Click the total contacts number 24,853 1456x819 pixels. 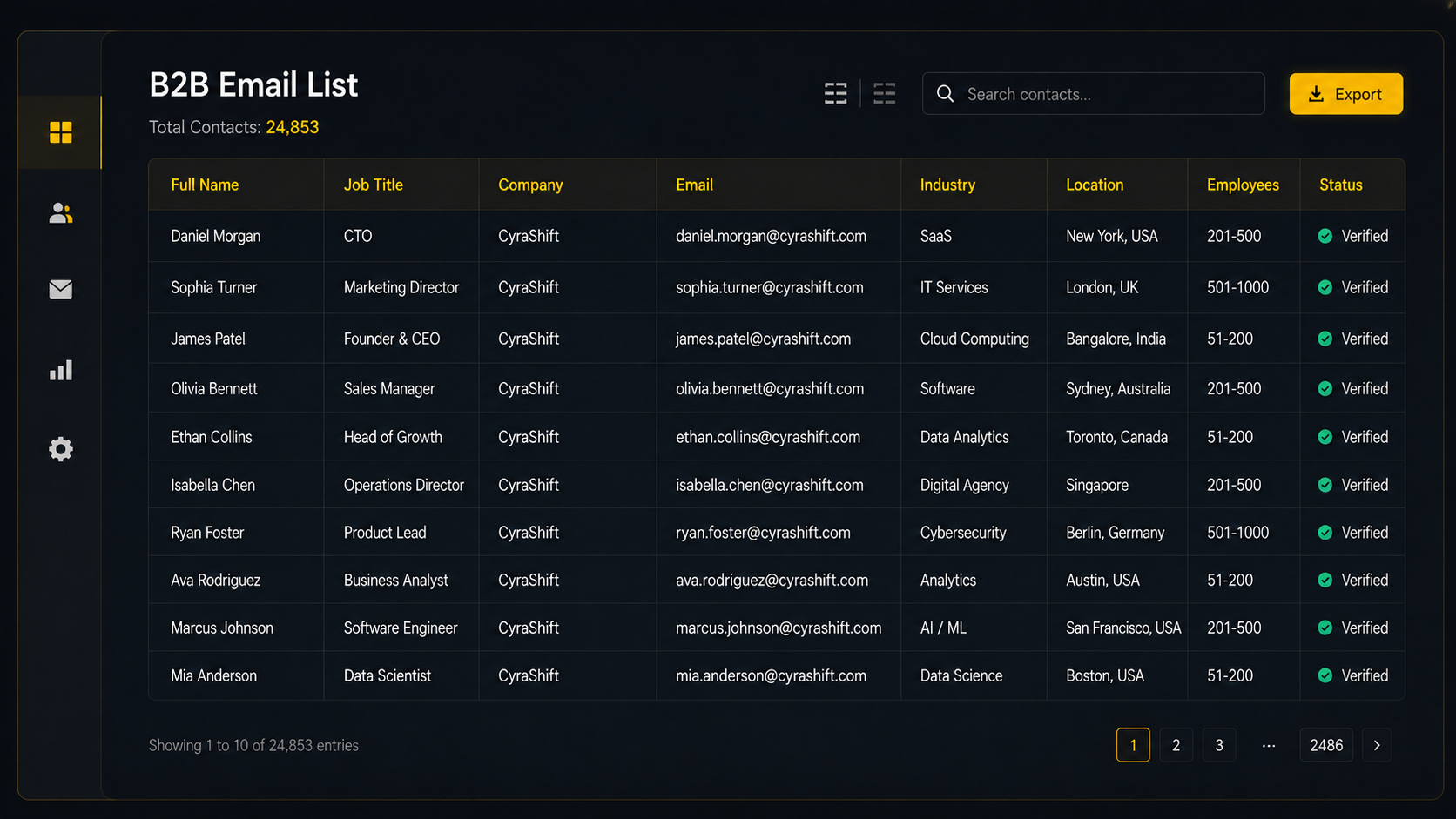click(x=293, y=127)
